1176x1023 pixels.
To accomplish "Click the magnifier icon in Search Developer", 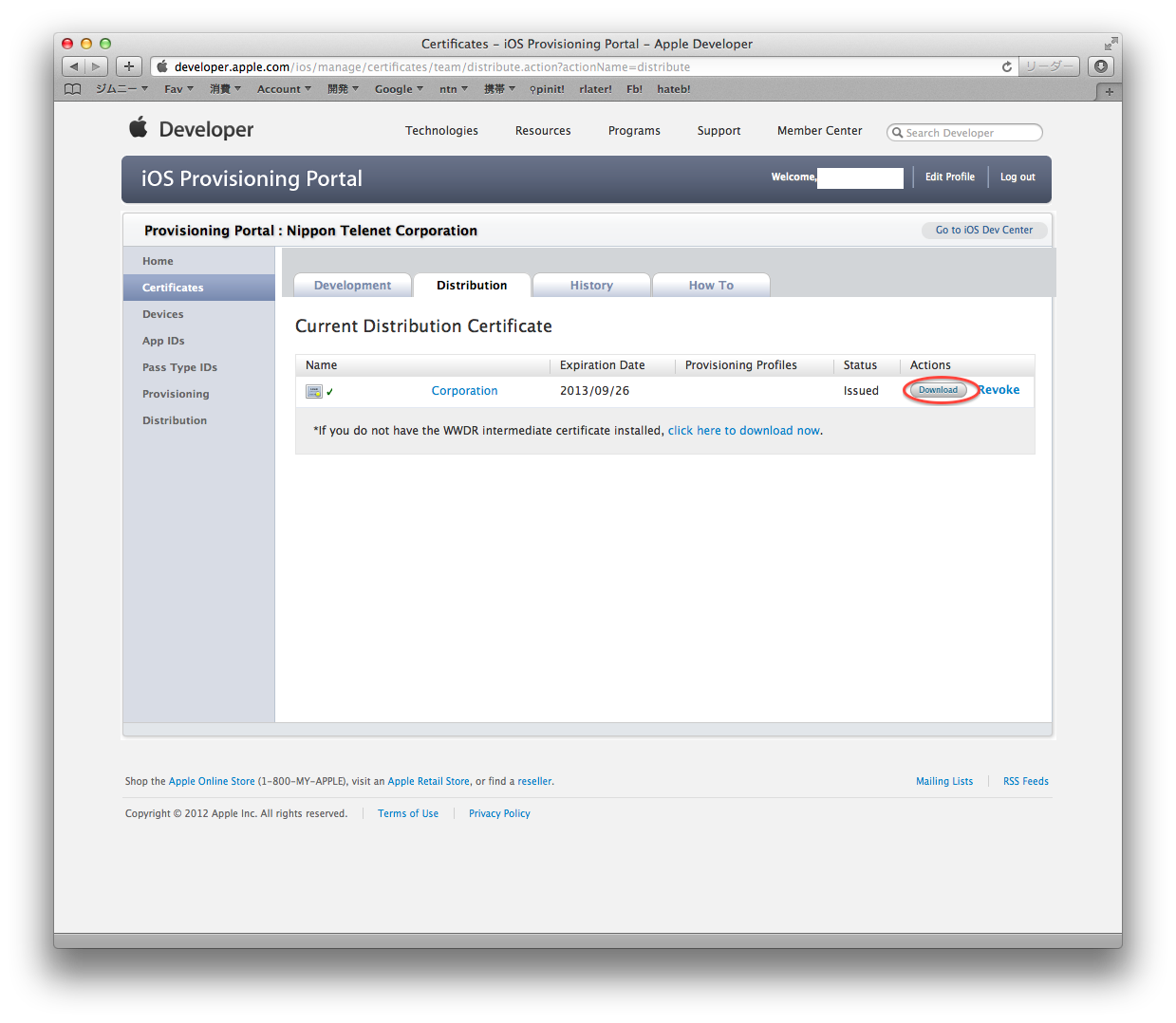I will [897, 133].
